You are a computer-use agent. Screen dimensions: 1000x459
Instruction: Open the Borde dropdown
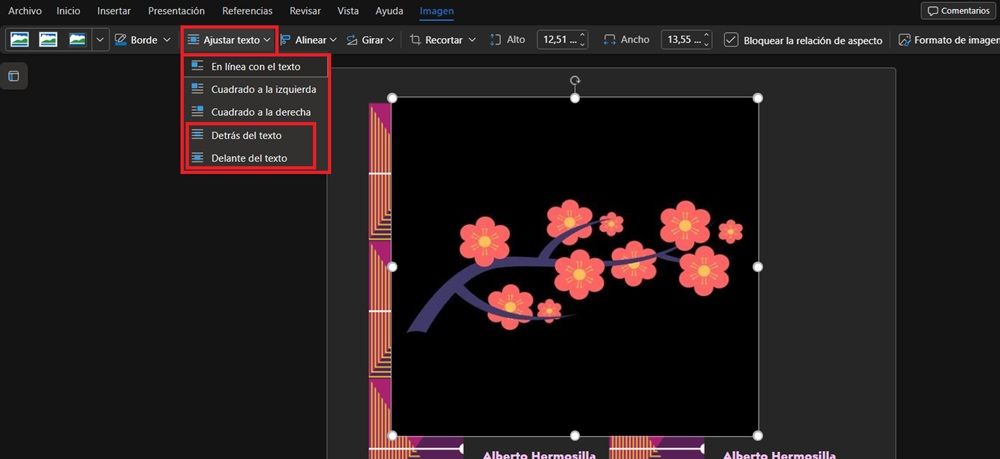[x=143, y=40]
